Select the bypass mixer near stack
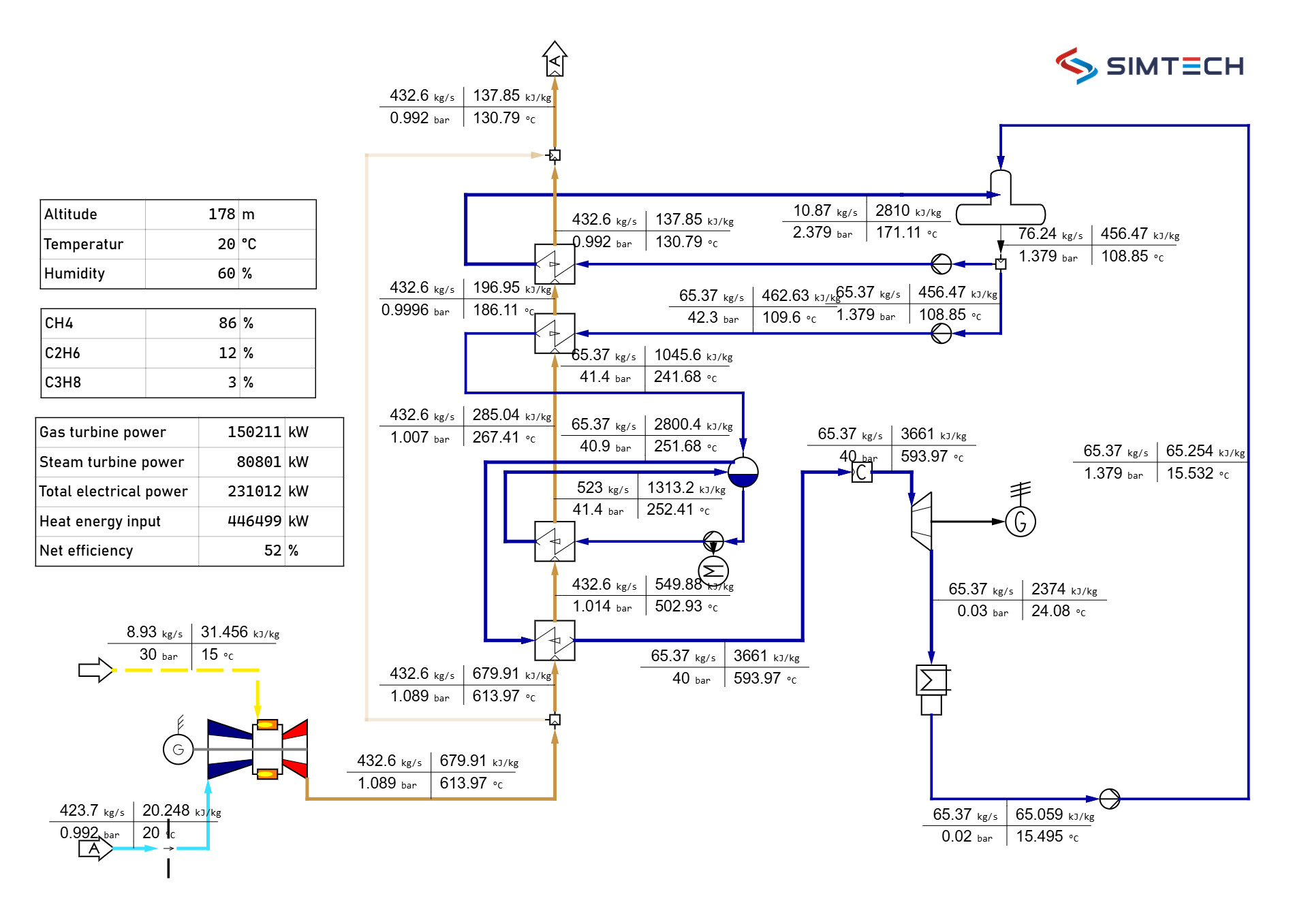 point(555,155)
